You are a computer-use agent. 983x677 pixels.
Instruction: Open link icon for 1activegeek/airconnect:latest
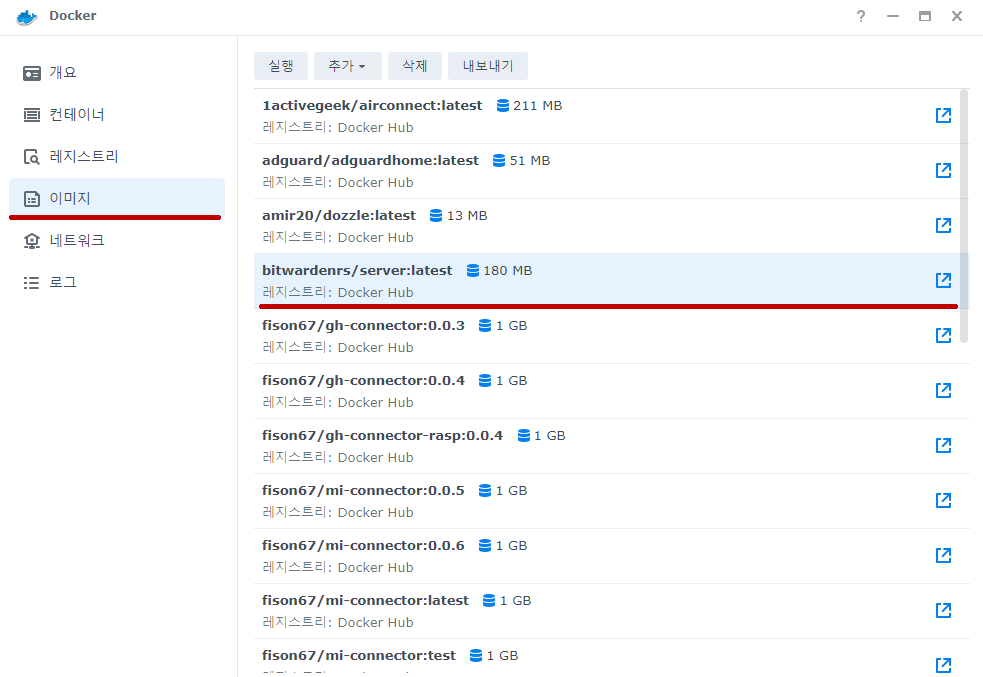(x=944, y=115)
